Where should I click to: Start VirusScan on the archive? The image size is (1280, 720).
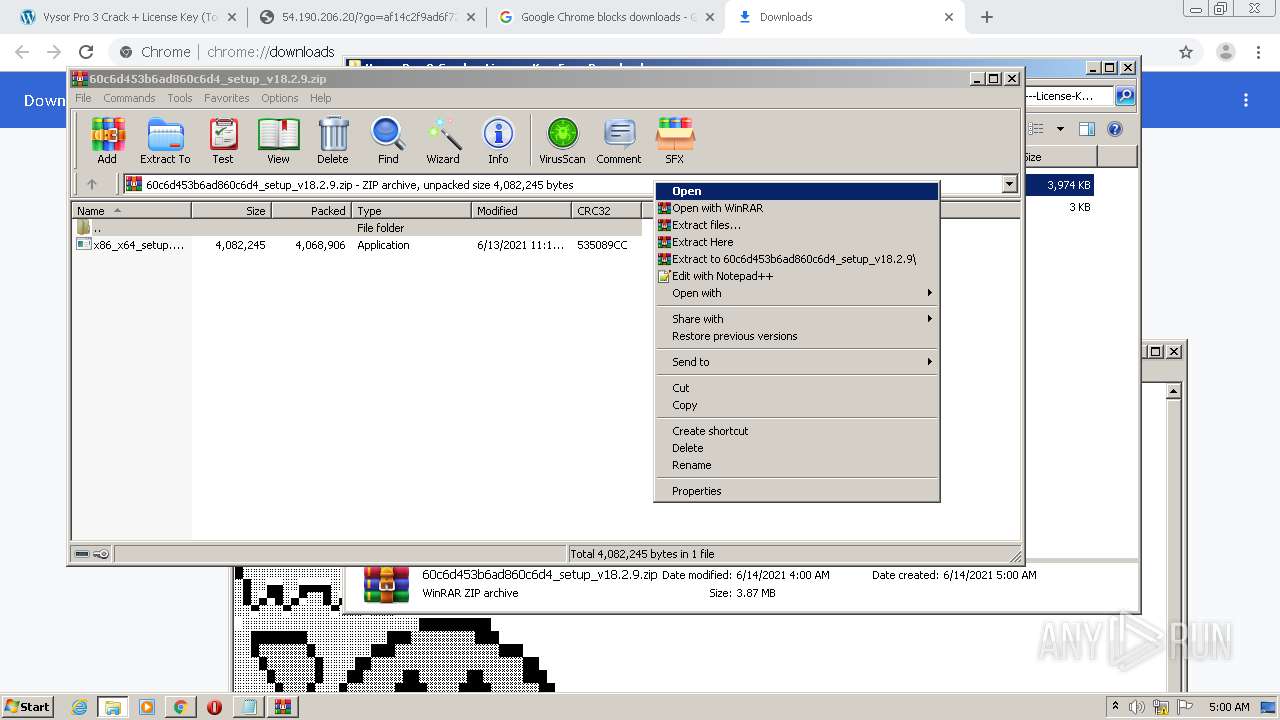[x=562, y=141]
